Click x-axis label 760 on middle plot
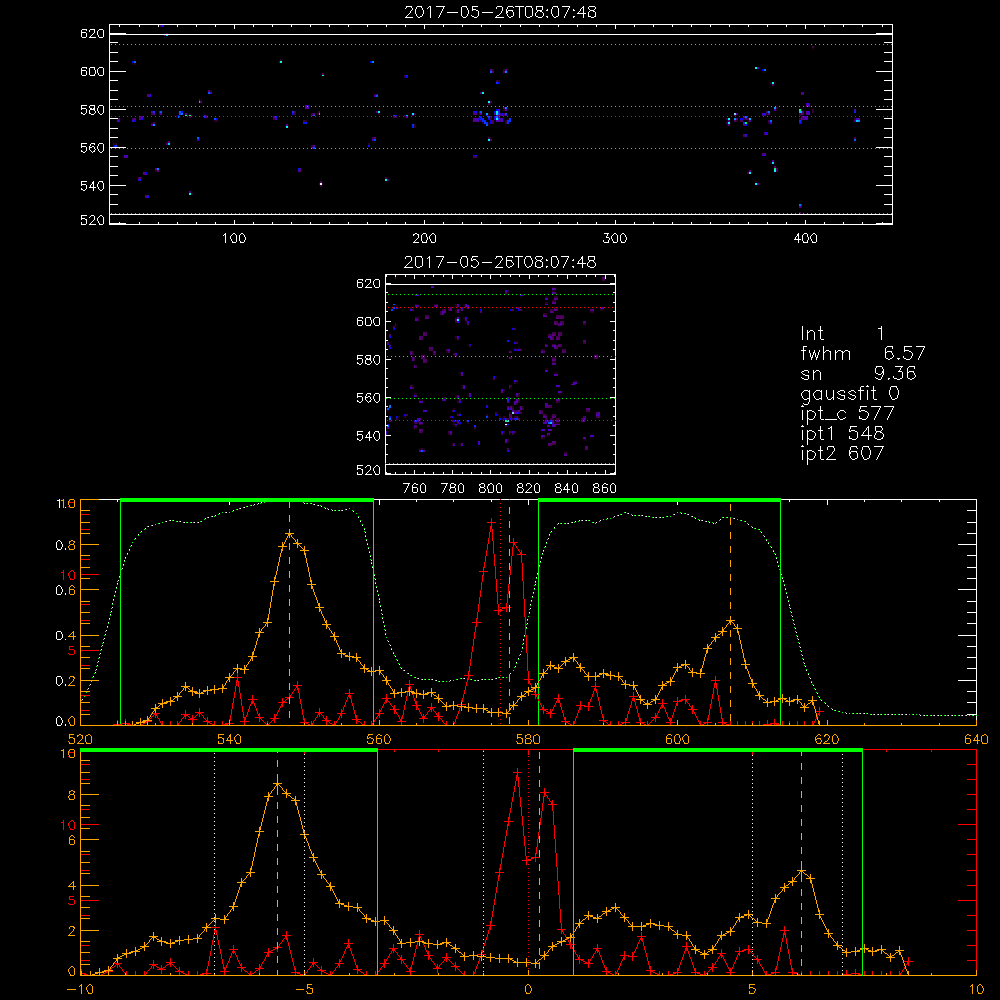Screen dimensions: 1000x1000 coord(415,489)
